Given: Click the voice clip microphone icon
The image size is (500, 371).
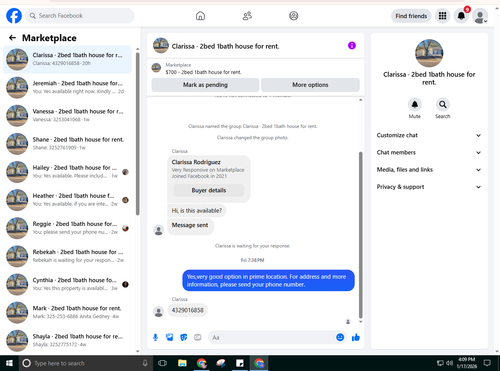Looking at the screenshot, I should pos(155,337).
